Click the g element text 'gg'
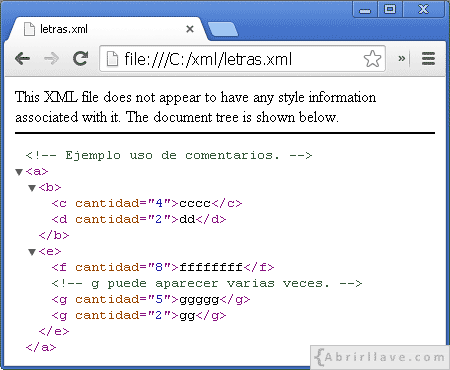The width and height of the screenshot is (450, 370). coord(187,315)
